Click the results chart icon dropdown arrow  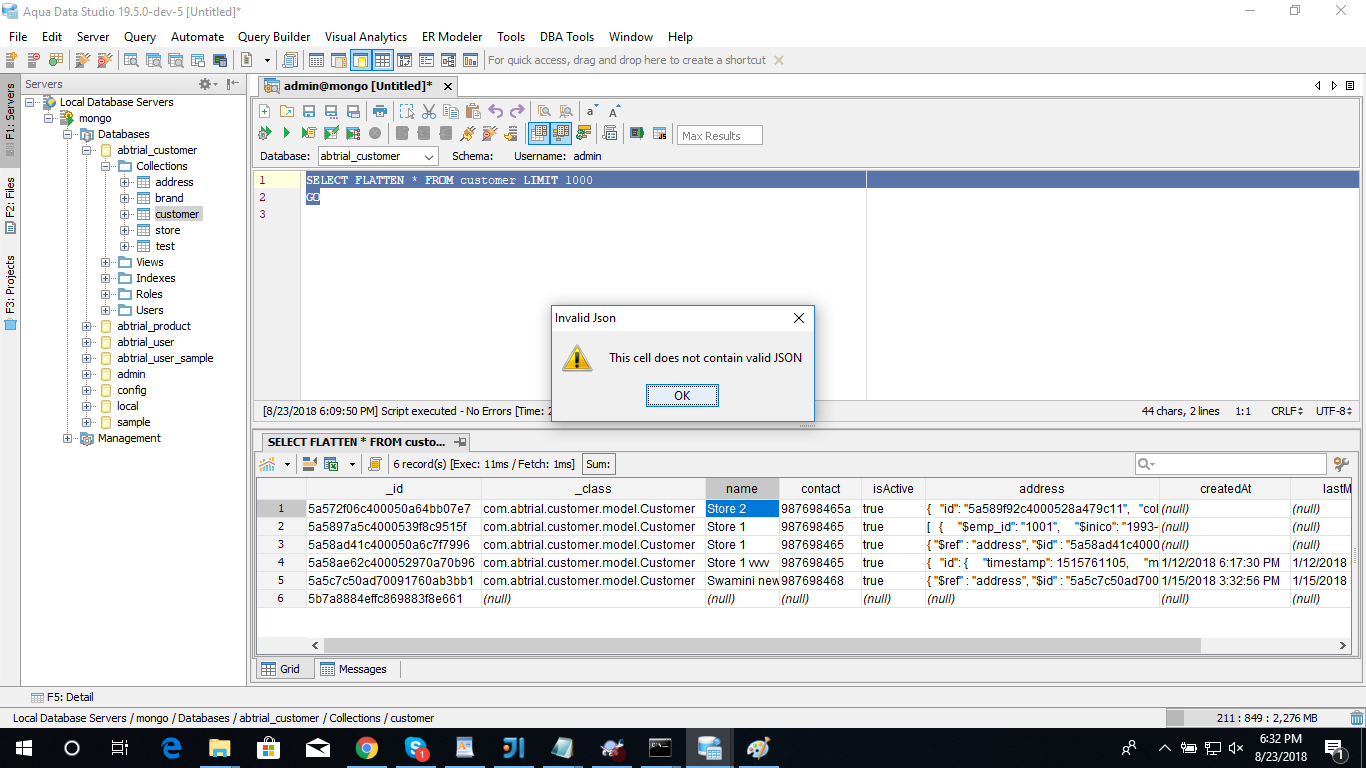tap(288, 464)
